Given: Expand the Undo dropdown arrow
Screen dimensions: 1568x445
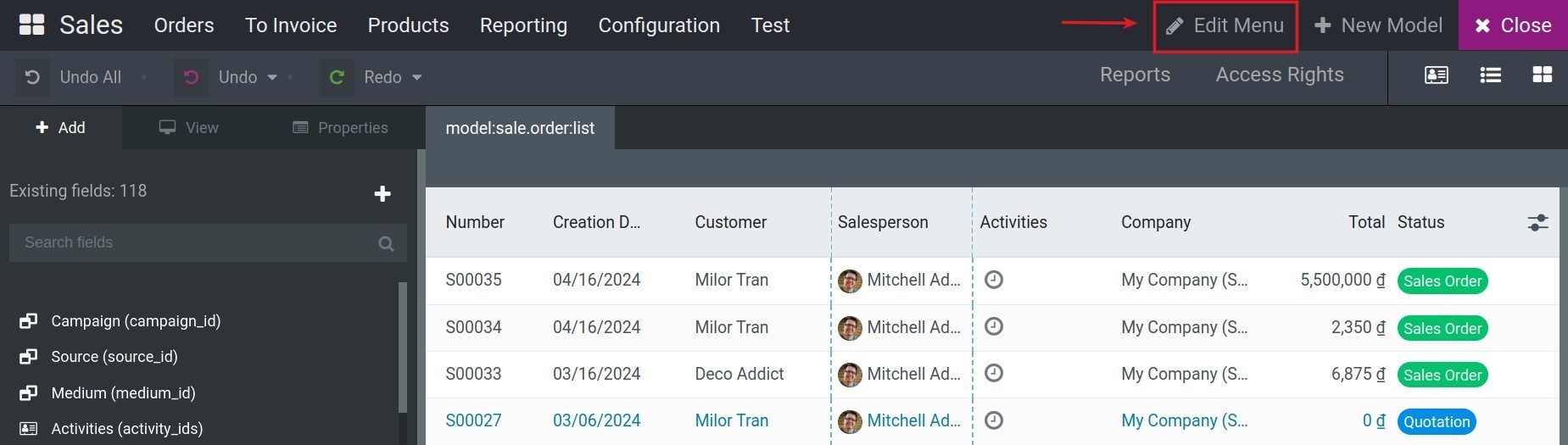Looking at the screenshot, I should click(272, 77).
